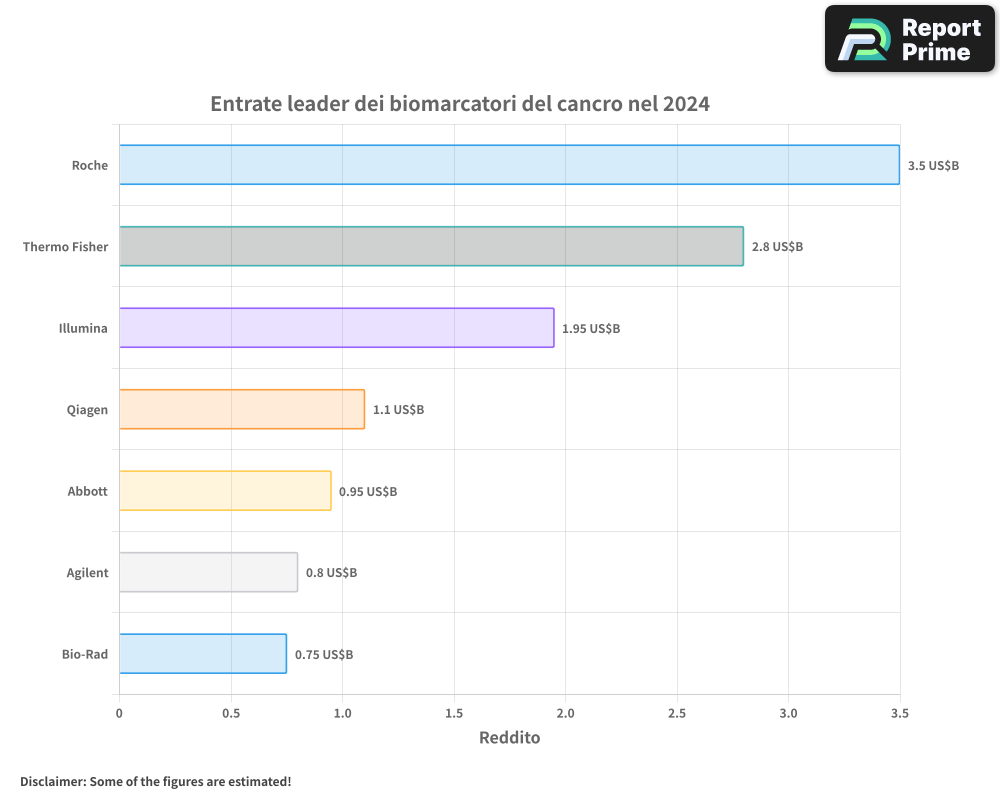Click the 0.75 US$B value label
Viewport: 1000px width, 800px height.
click(324, 654)
